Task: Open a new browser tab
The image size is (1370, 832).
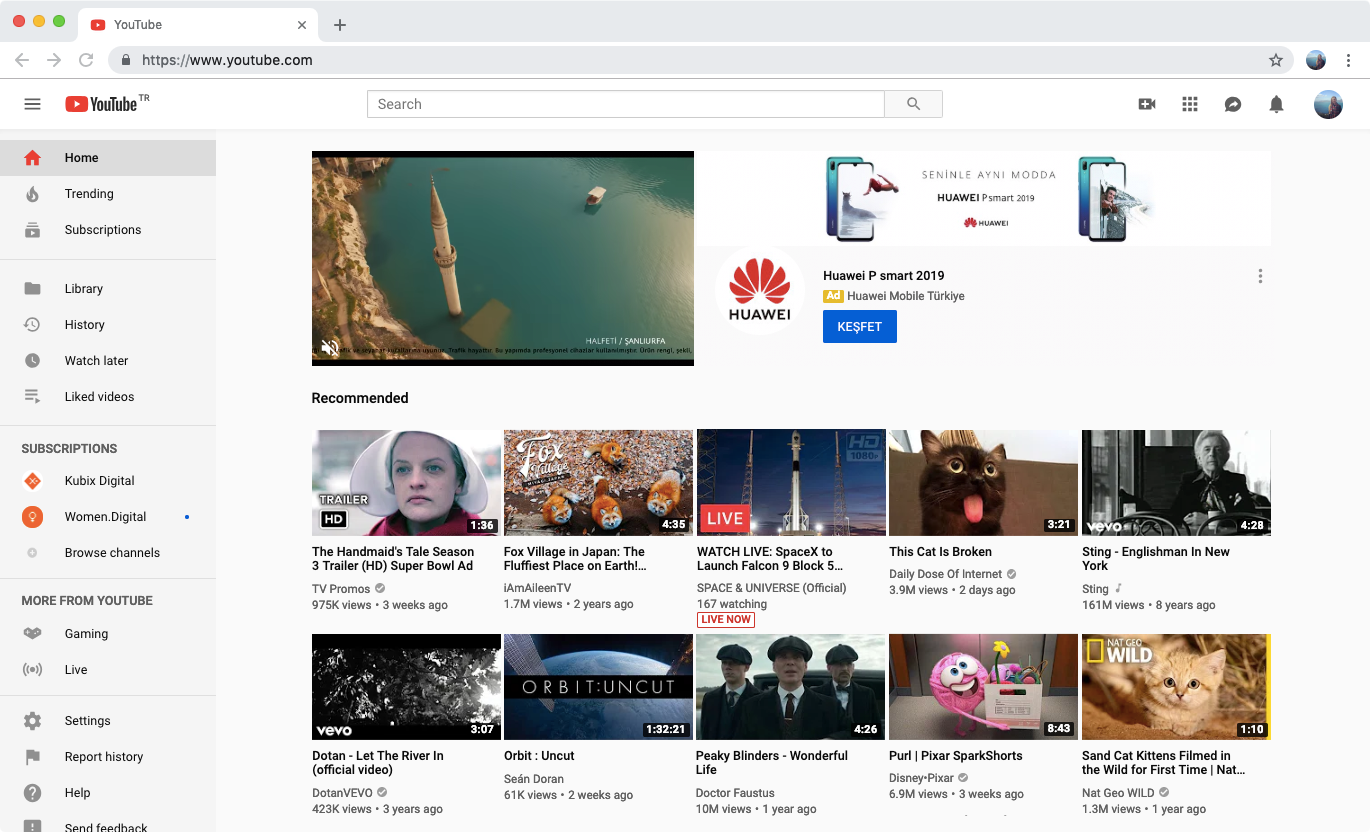Action: pos(340,25)
